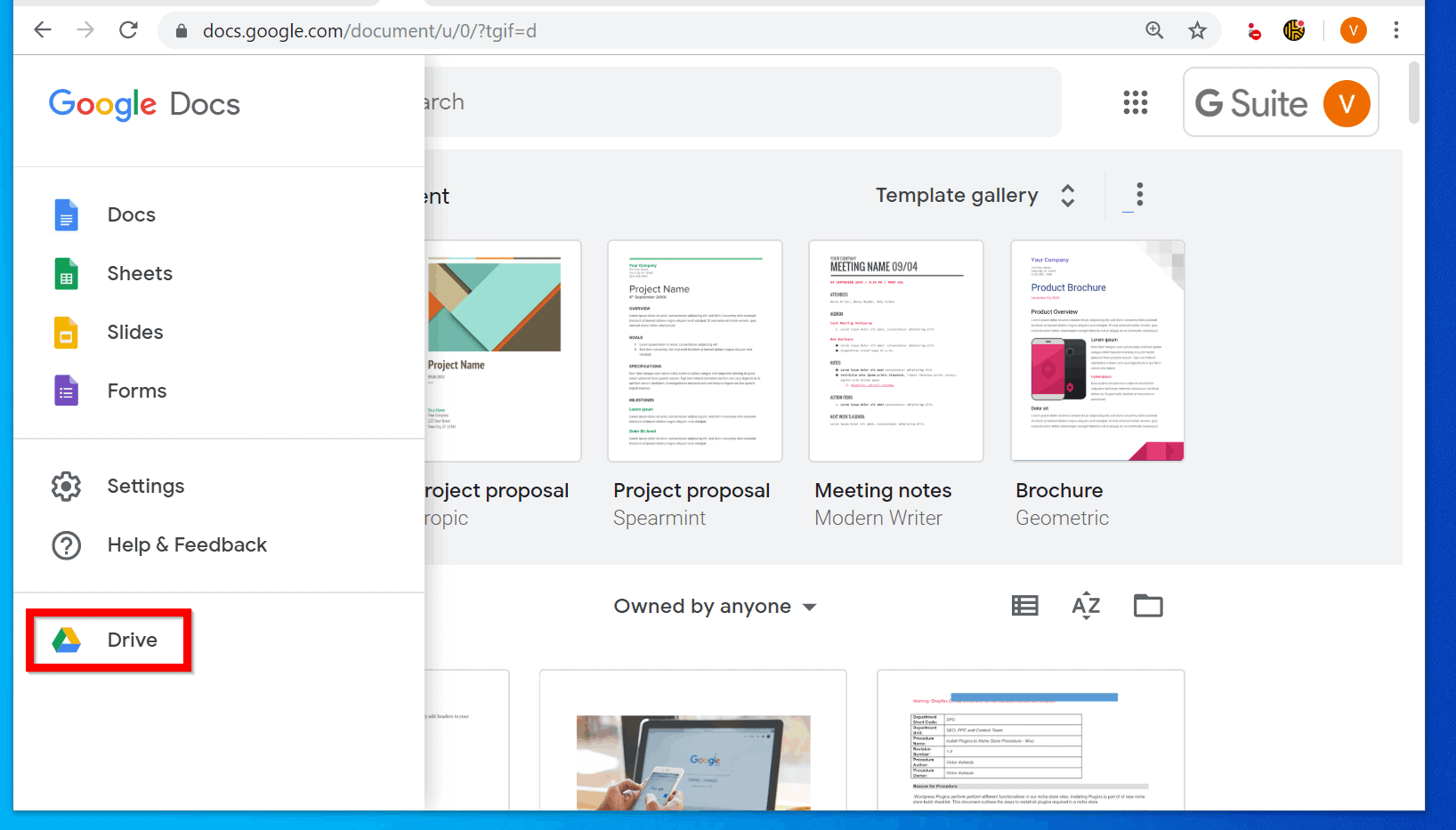1456x830 pixels.
Task: Select the Meeting notes template thumbnail
Action: (x=895, y=351)
